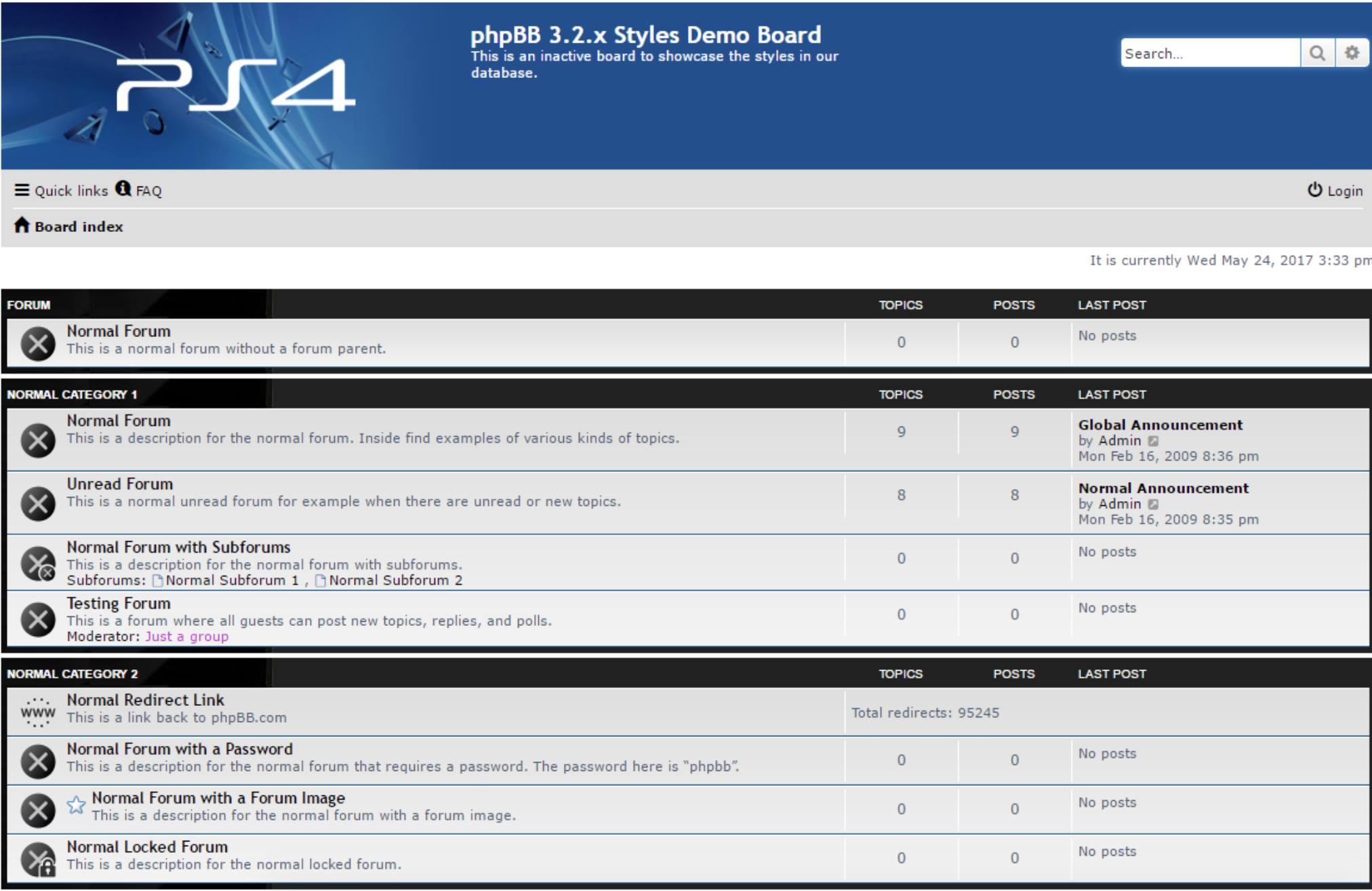The image size is (1372, 891).
Task: Click Global Announcement view-latest-post icon
Action: 1153,441
